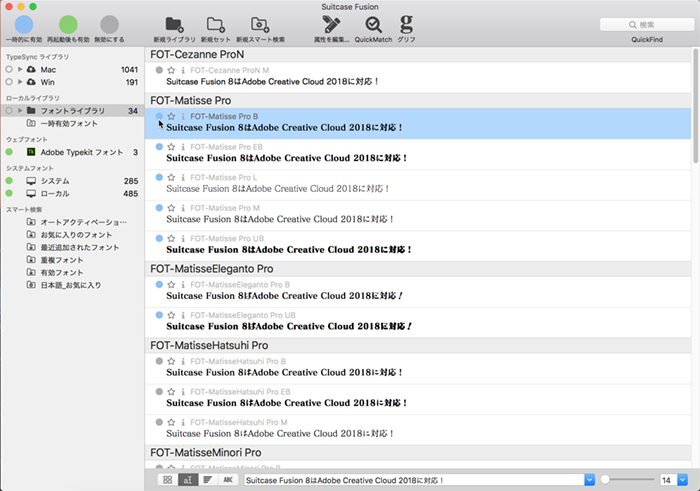700x491 pixels.
Task: Click the gray deactivate button
Action: pos(109,25)
